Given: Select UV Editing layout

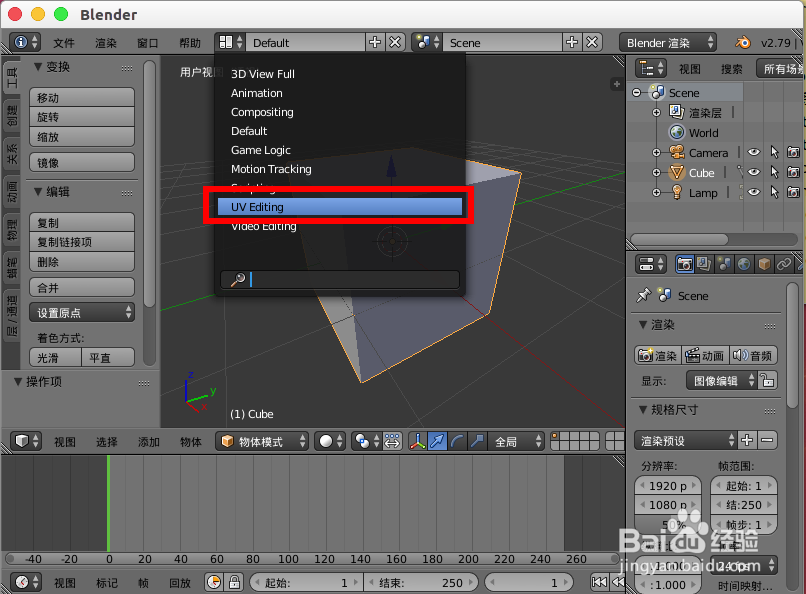Looking at the screenshot, I should pos(340,207).
